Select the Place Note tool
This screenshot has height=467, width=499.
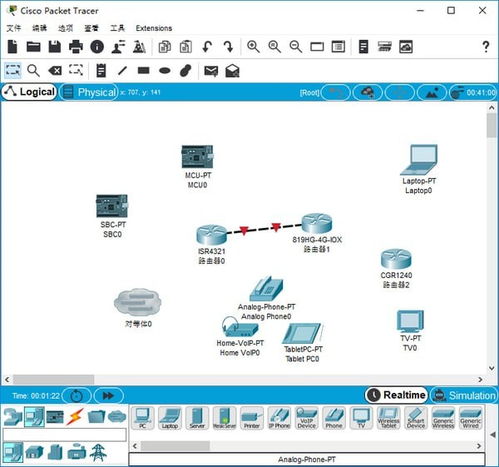[x=101, y=71]
